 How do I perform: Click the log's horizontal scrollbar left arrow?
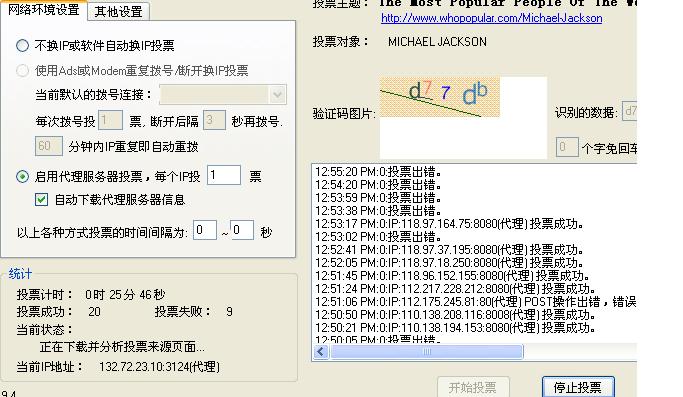pyautogui.click(x=321, y=352)
